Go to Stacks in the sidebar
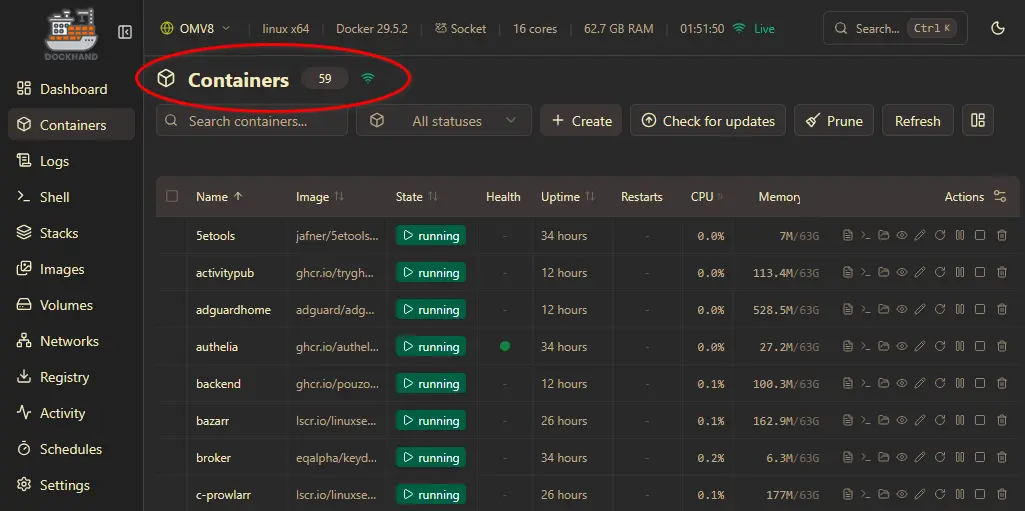1025x511 pixels. click(x=71, y=233)
